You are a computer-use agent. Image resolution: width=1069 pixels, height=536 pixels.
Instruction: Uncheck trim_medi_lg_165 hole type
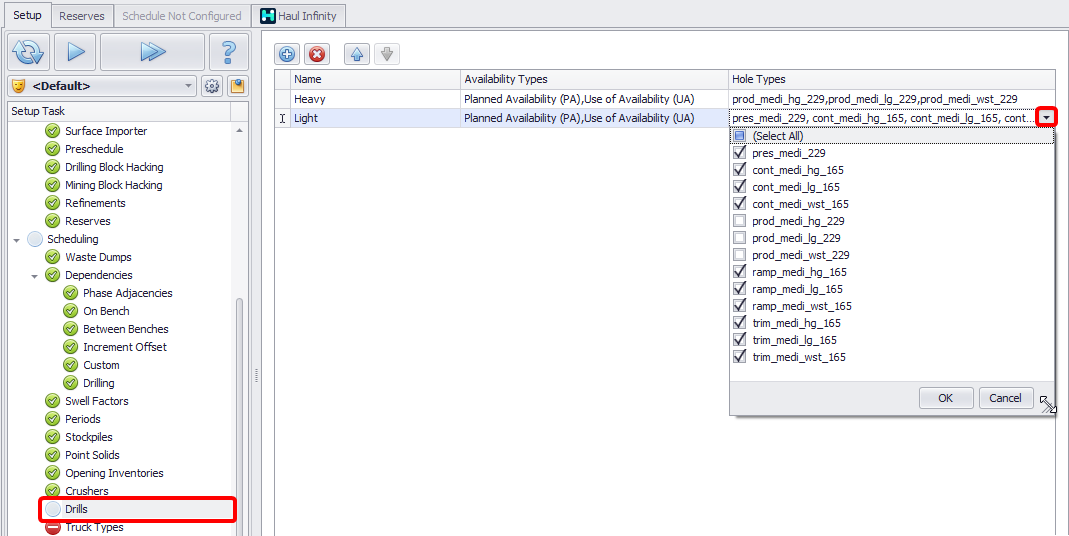pyautogui.click(x=739, y=340)
